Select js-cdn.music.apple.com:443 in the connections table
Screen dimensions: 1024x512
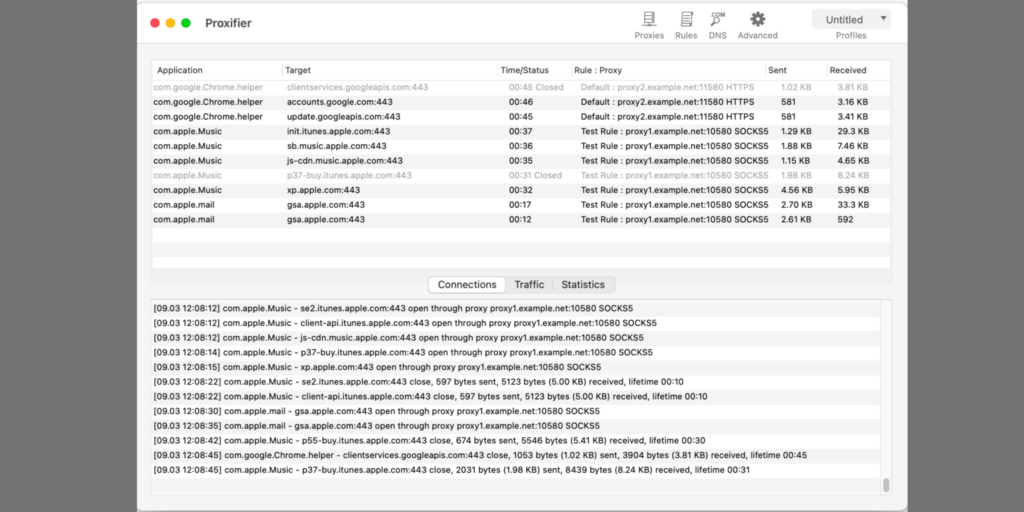pos(521,161)
